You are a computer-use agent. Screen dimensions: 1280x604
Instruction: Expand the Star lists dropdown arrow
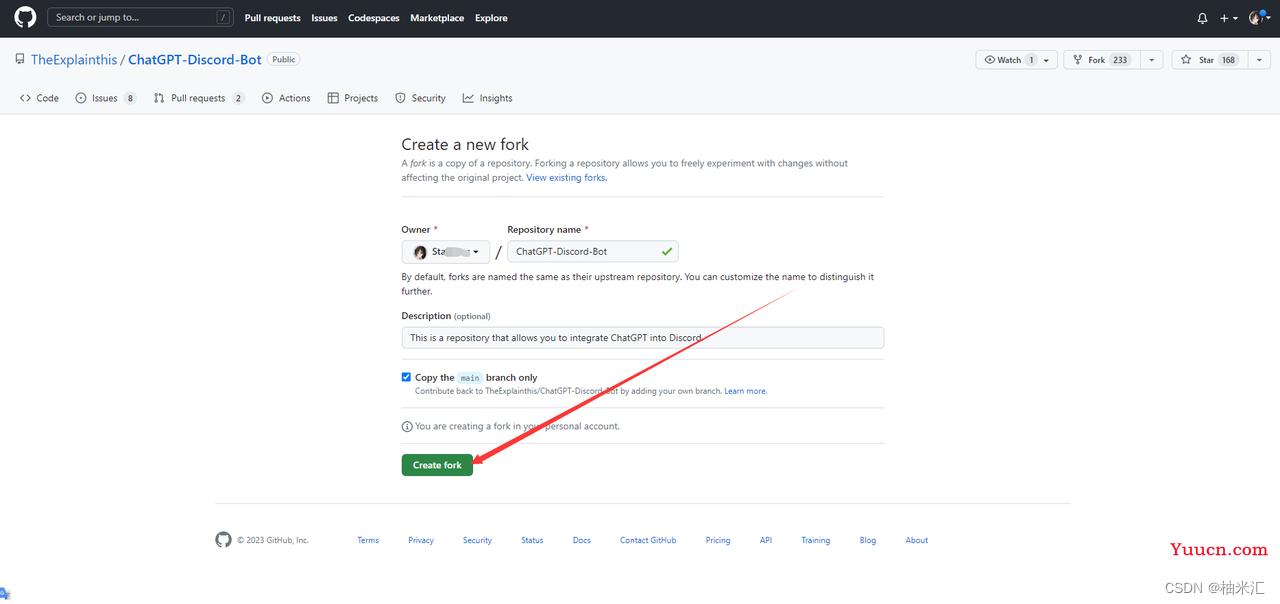coord(1258,60)
